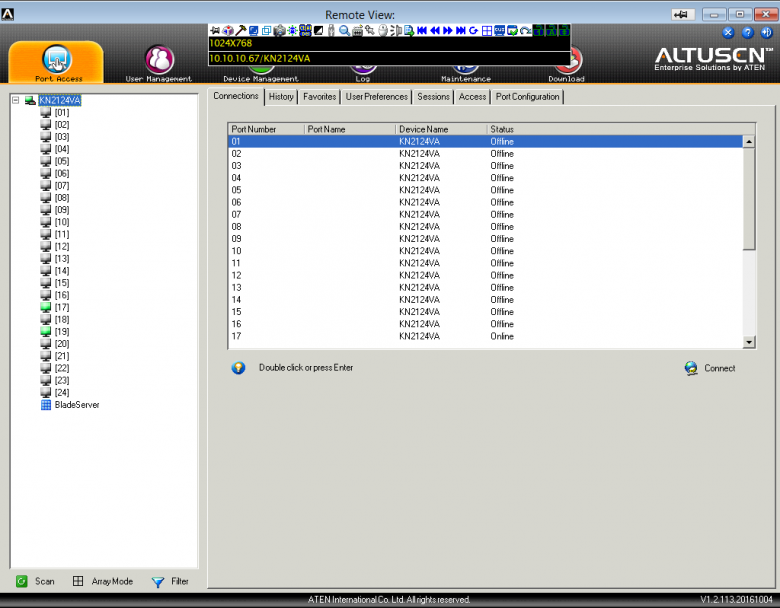Collapse the KN2124VA tree node
The height and width of the screenshot is (608, 780).
[x=16, y=100]
